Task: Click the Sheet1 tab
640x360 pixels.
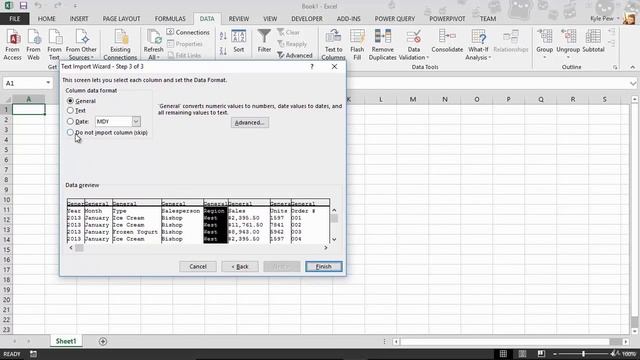Action: [x=66, y=341]
